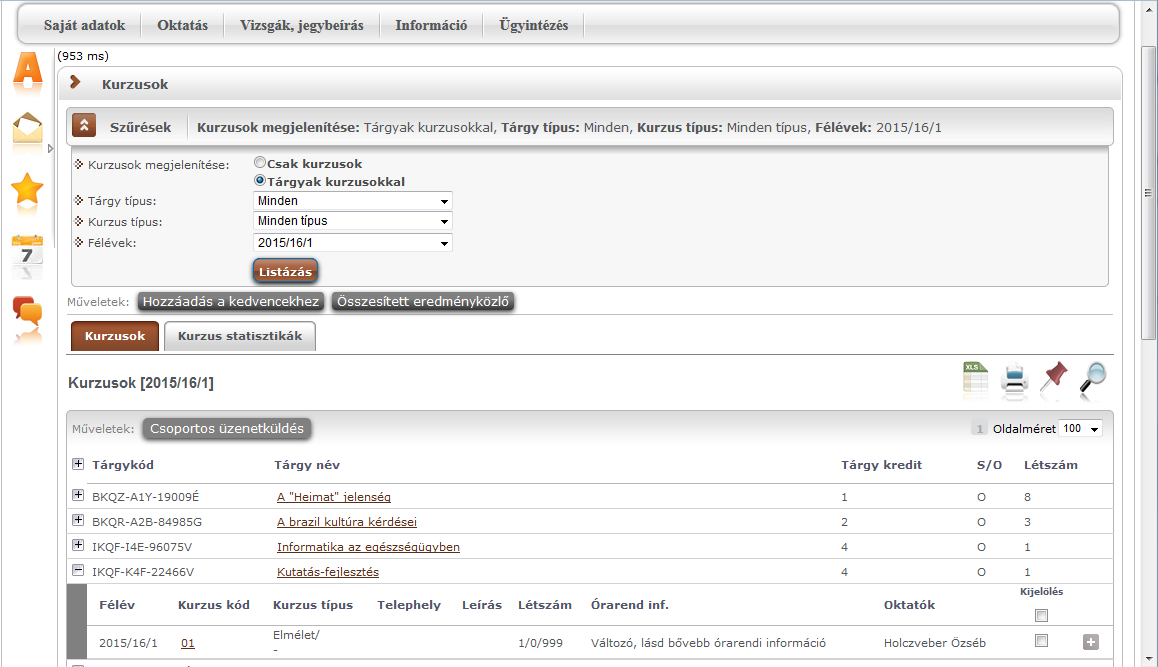
Task: Open the A "Heimat" jelenség link
Action: (x=334, y=497)
